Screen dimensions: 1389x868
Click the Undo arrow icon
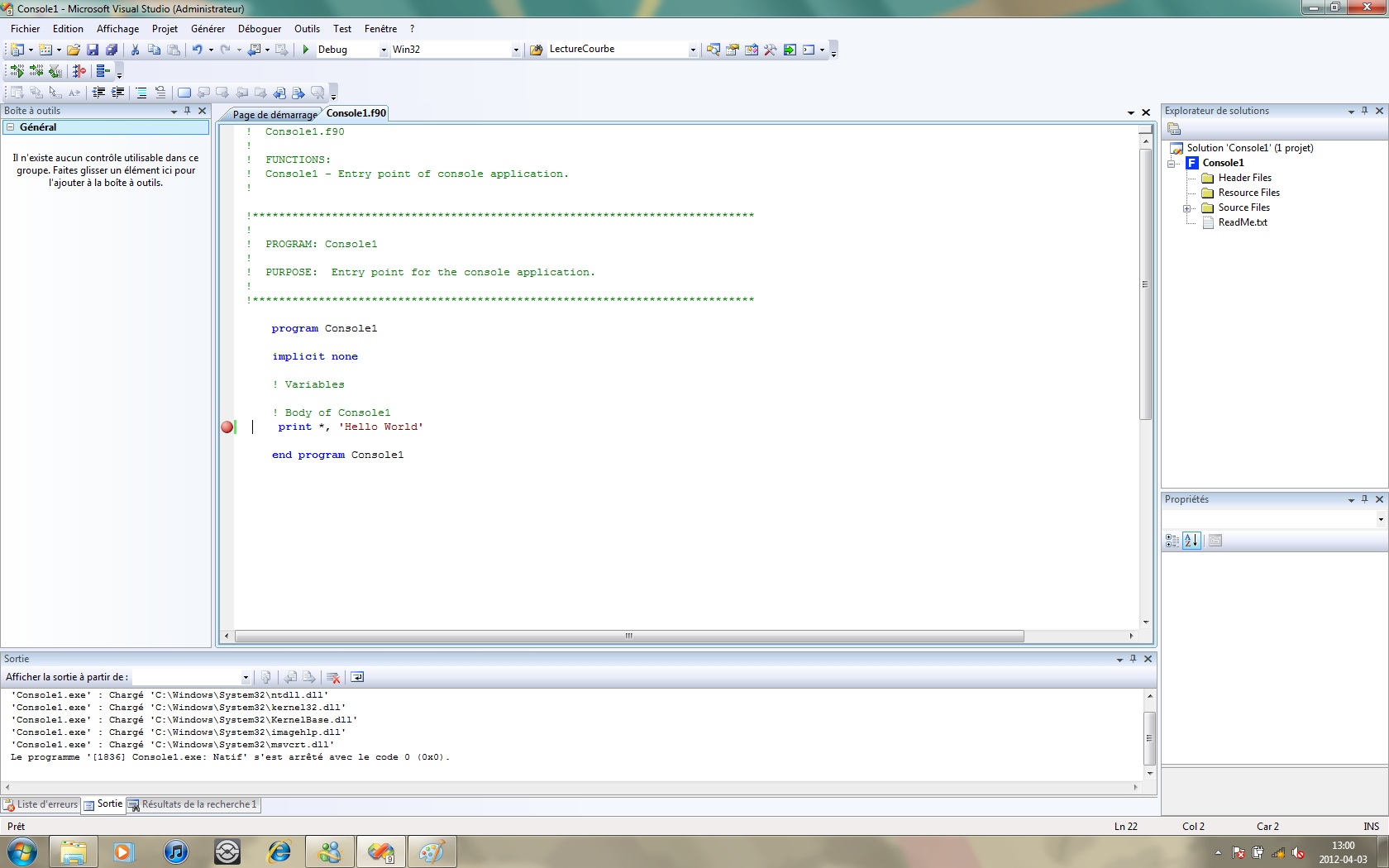(x=197, y=50)
